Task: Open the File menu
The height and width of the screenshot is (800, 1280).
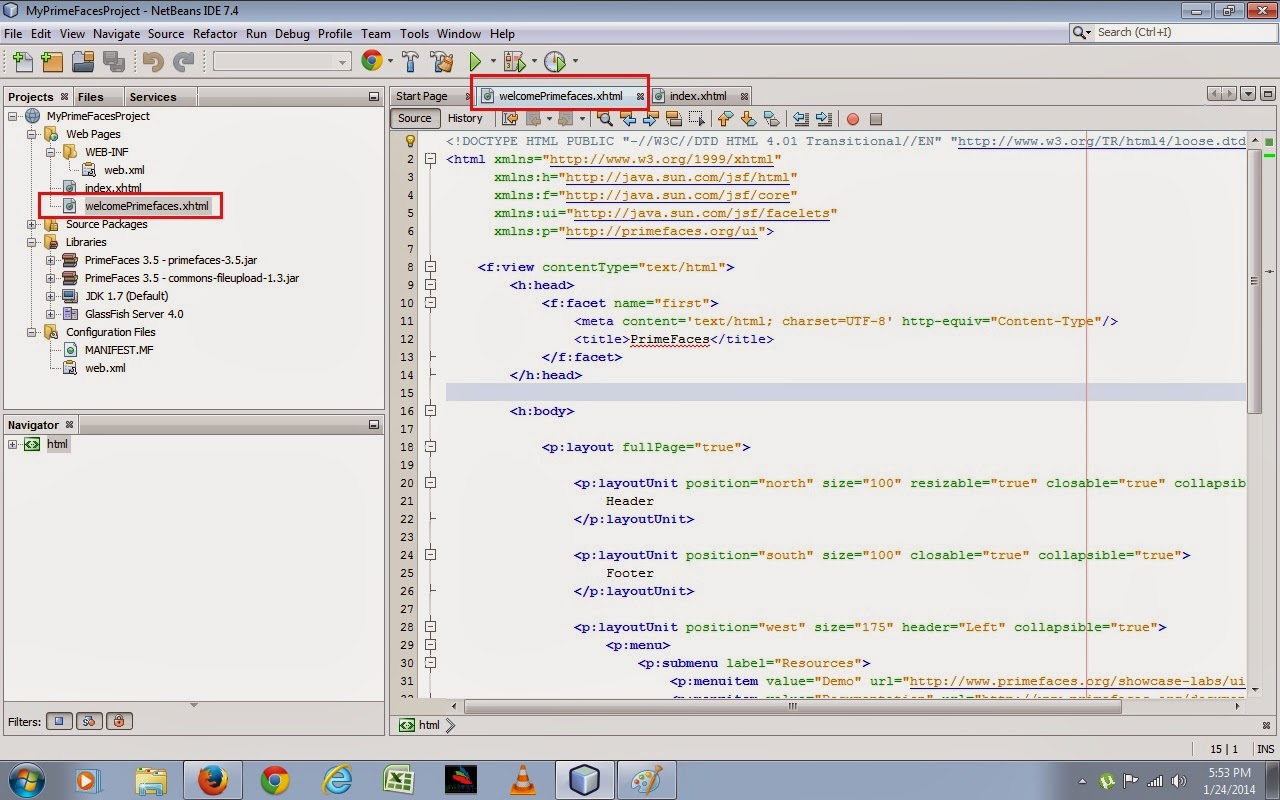Action: [13, 33]
